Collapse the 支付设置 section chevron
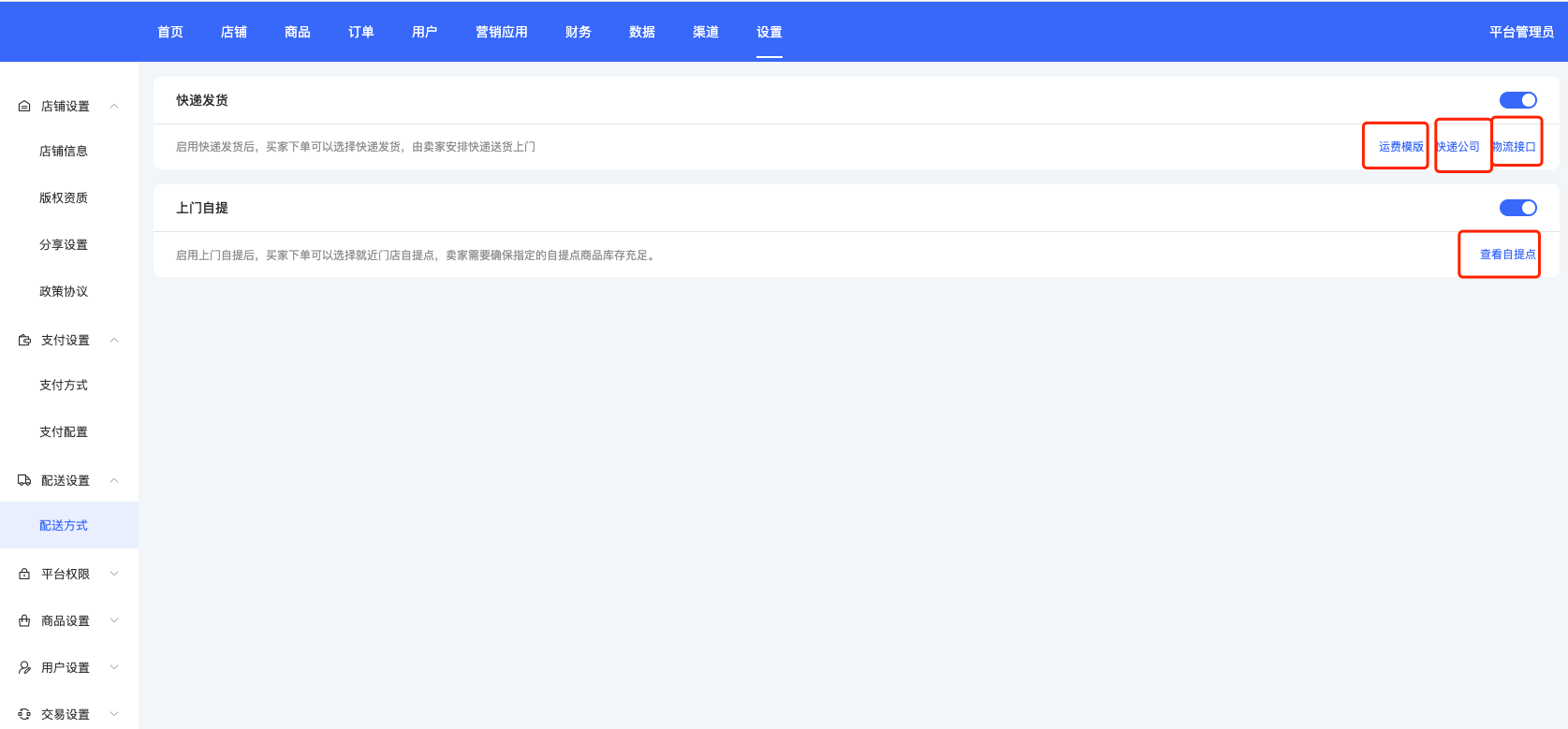The image size is (1568, 729). pos(114,341)
